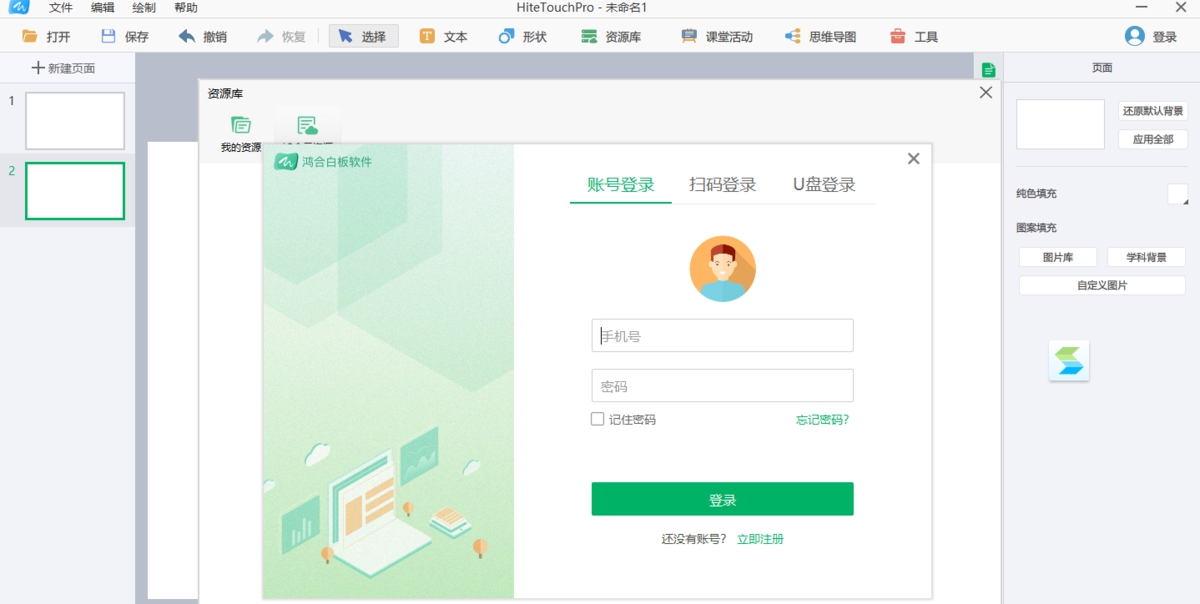Select page 2 thumbnail

coord(75,191)
